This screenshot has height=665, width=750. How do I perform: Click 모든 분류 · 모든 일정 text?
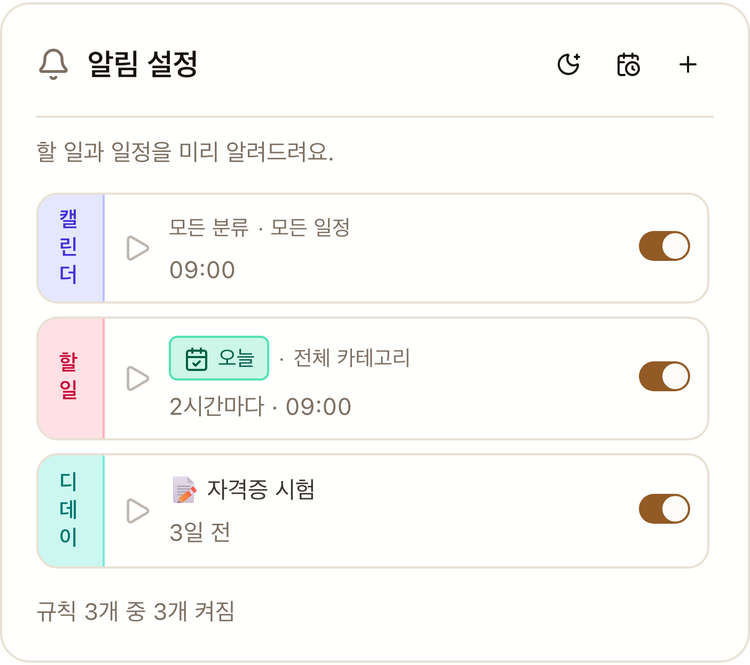click(260, 227)
